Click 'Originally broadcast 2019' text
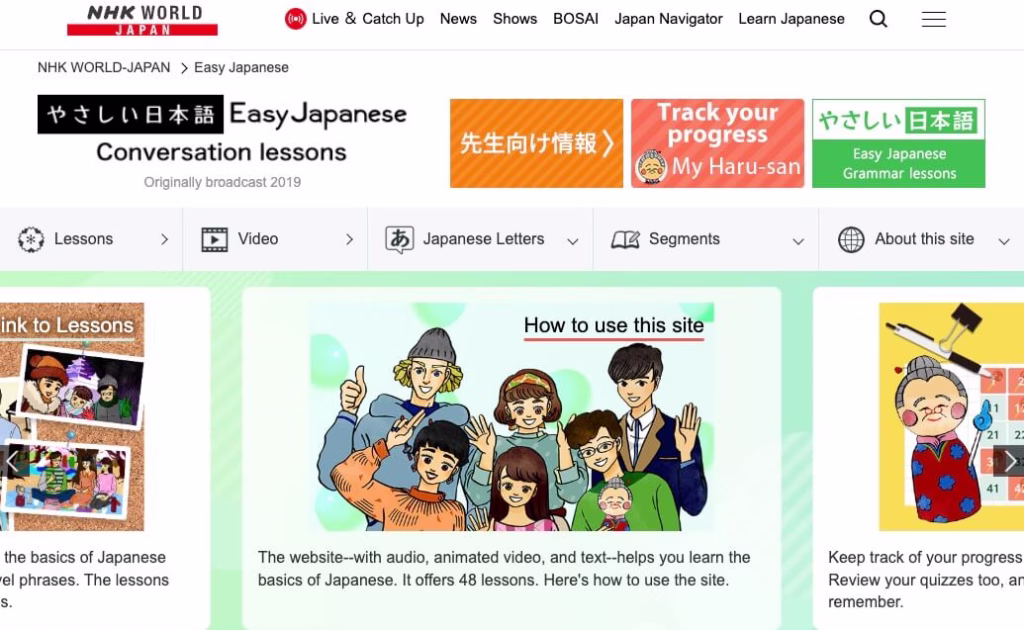This screenshot has width=1024, height=630. coord(222,182)
